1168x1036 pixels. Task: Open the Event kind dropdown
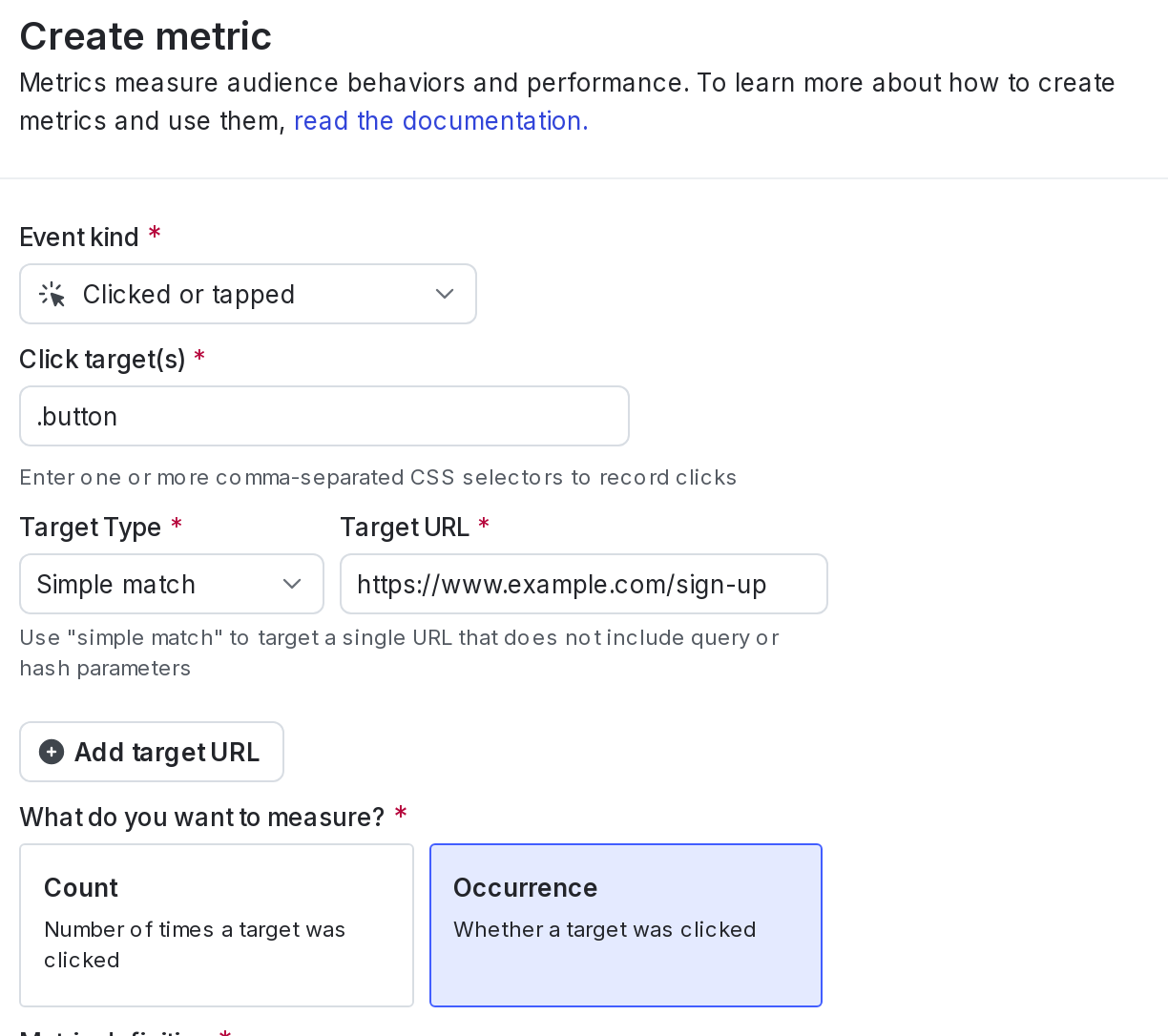tap(248, 293)
